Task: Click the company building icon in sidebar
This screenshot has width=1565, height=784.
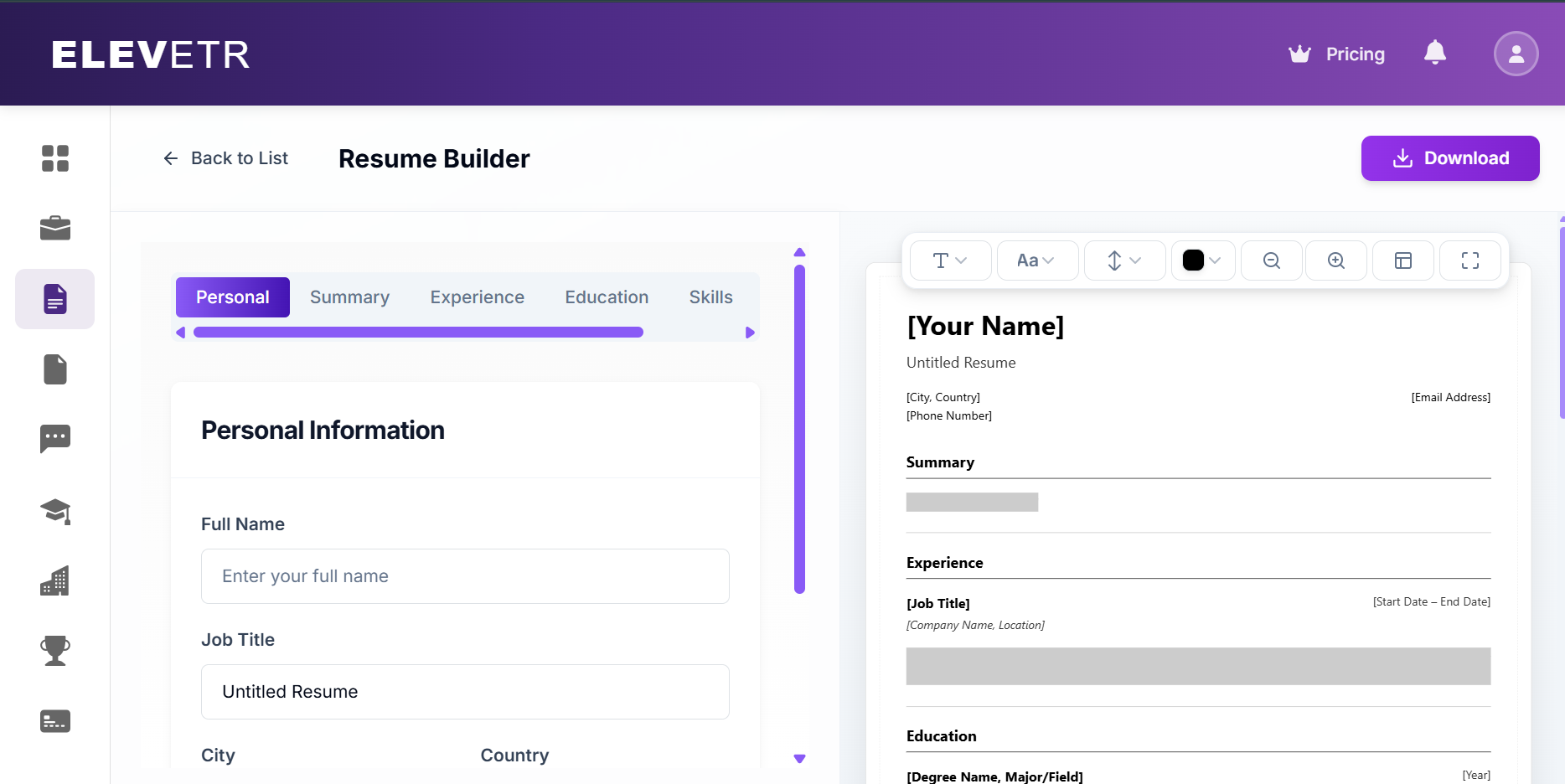Action: pos(54,580)
